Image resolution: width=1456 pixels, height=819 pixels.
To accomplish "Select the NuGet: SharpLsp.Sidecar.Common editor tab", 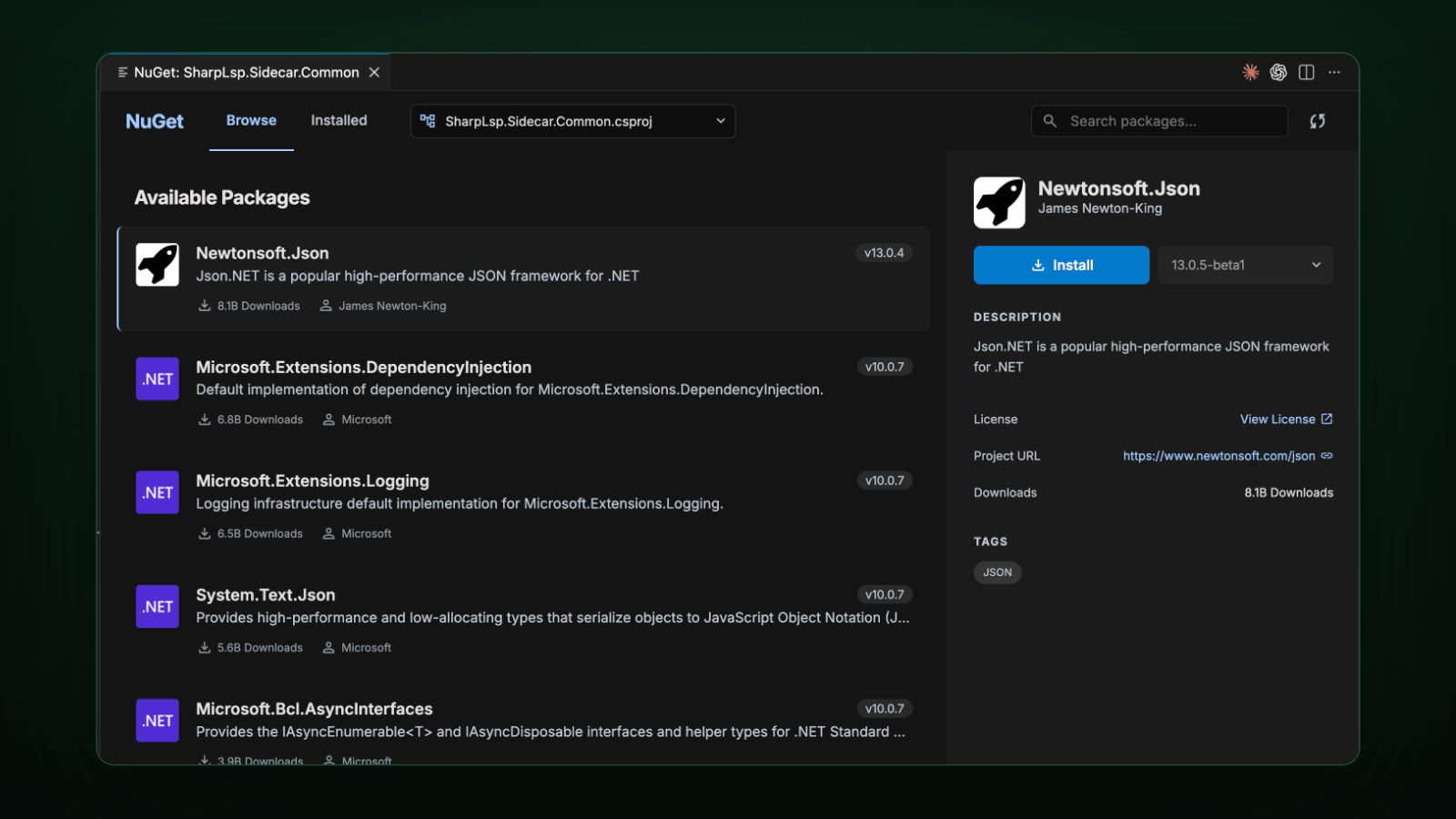I will click(247, 72).
